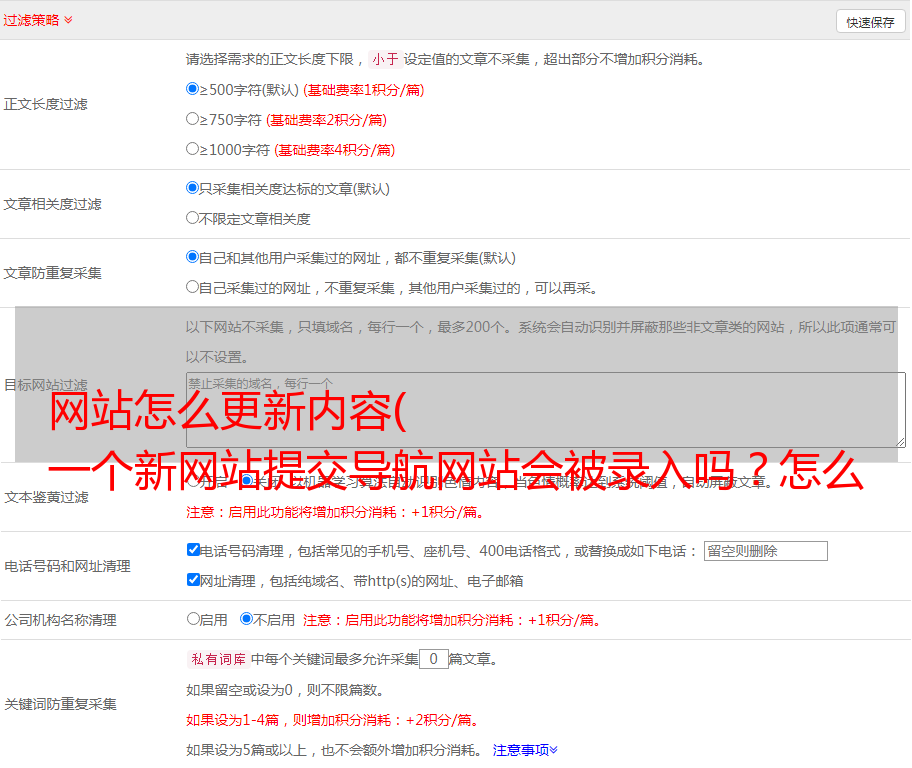
Task: Click the 私有词库 tag label
Action: (x=219, y=659)
